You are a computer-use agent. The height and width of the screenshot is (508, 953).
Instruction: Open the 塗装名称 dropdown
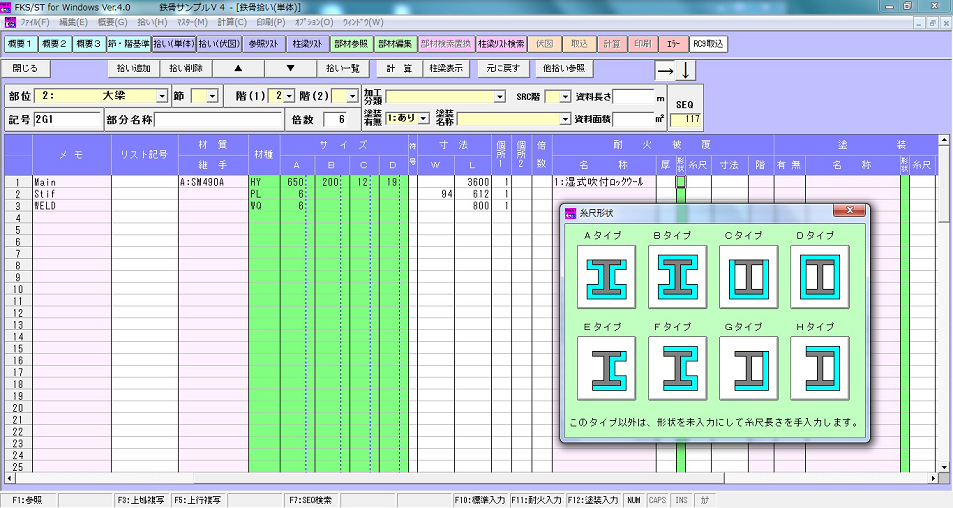pos(565,119)
